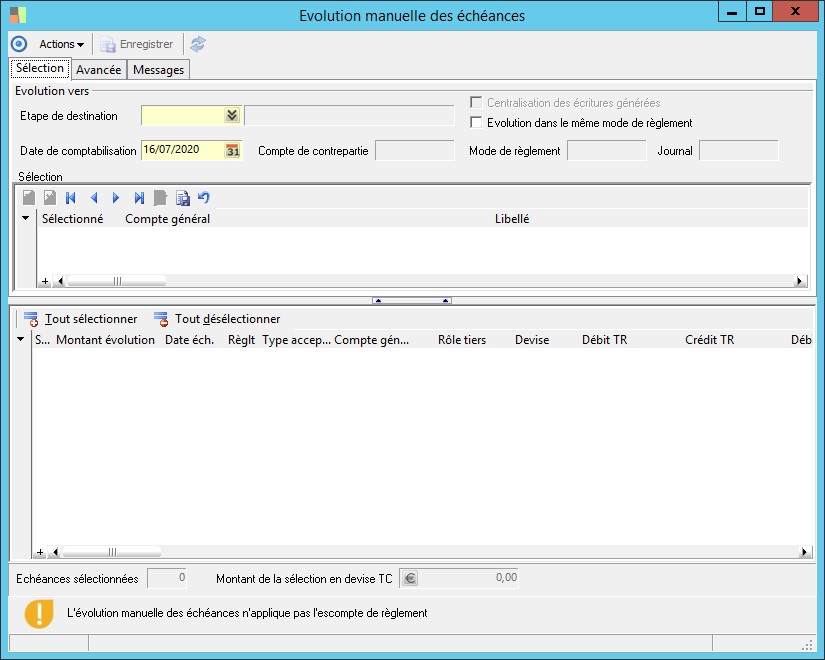Screen dimensions: 825x660
Task: Go to first record in Sélection grid
Action: (71, 198)
